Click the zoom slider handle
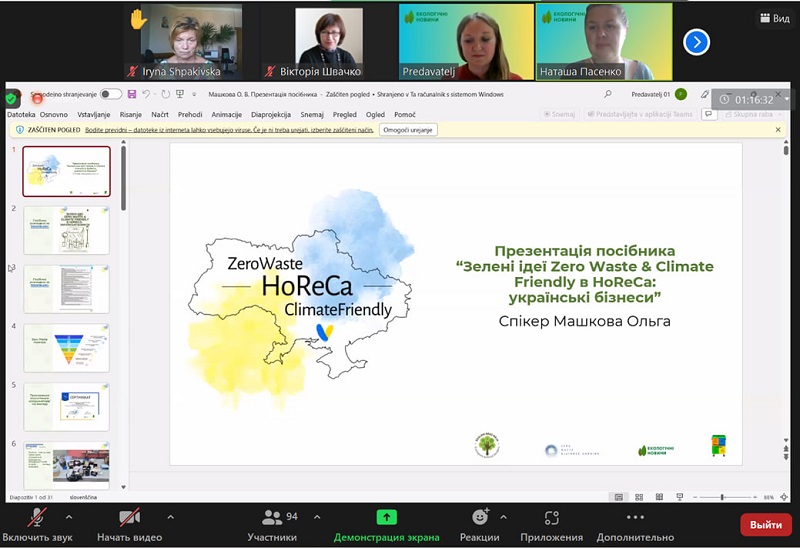 (722, 497)
